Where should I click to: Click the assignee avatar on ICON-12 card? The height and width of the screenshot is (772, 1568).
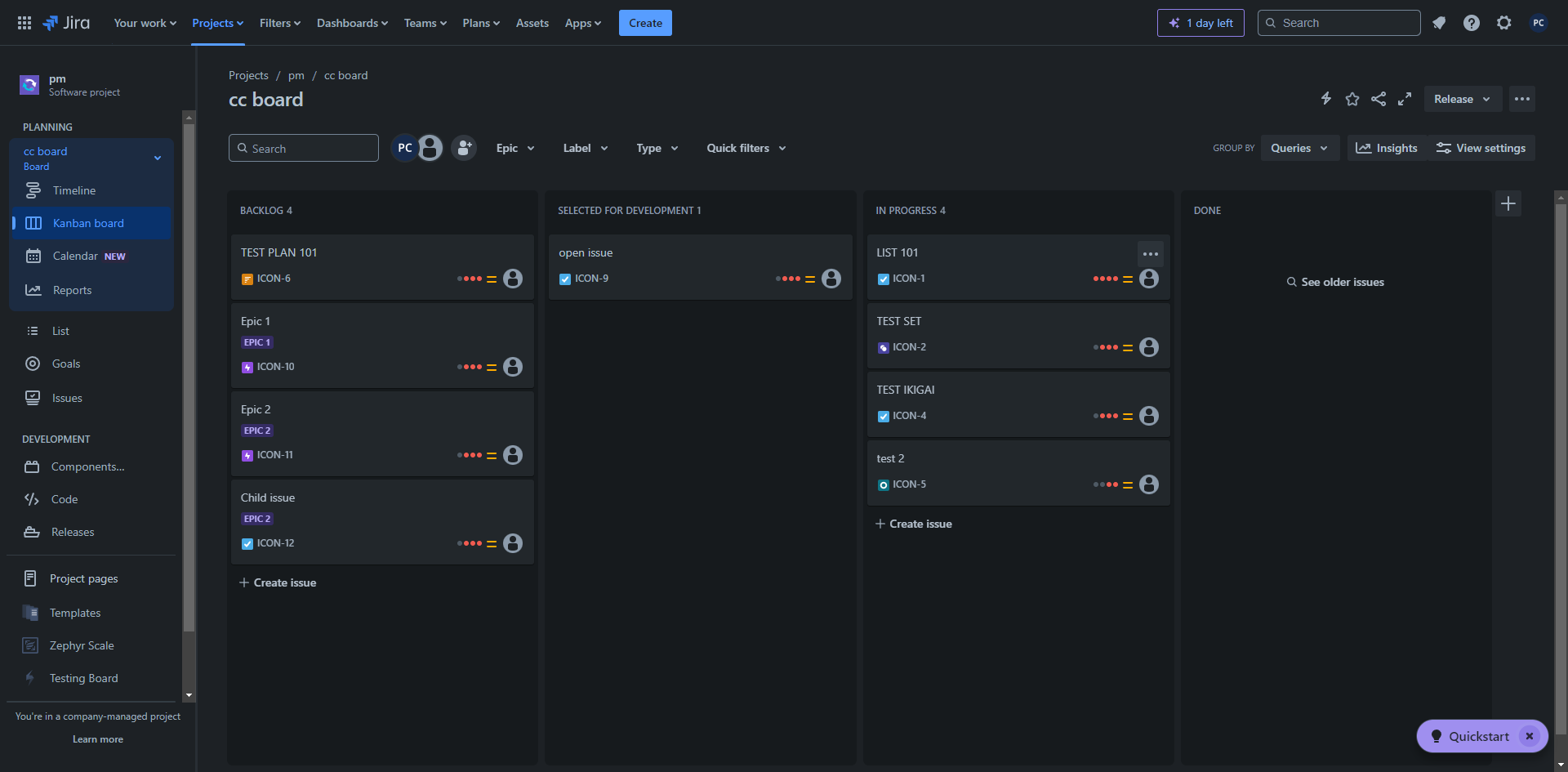513,543
